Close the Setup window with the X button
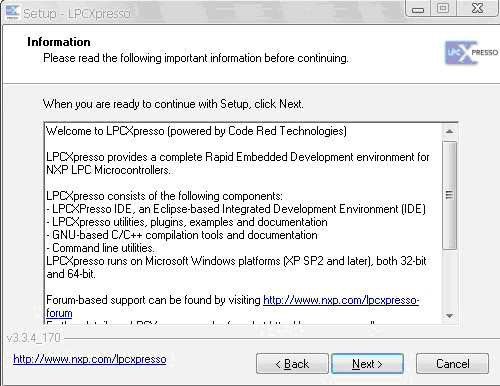Image resolution: width=500 pixels, height=386 pixels. (477, 9)
